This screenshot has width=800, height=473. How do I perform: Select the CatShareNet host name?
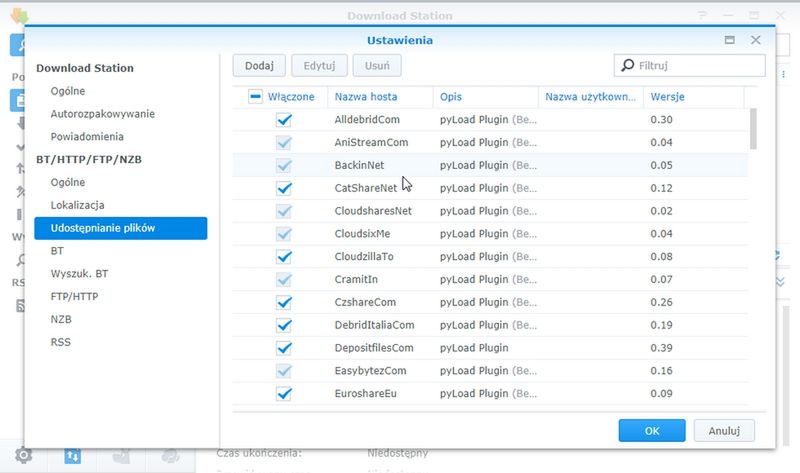(365, 188)
